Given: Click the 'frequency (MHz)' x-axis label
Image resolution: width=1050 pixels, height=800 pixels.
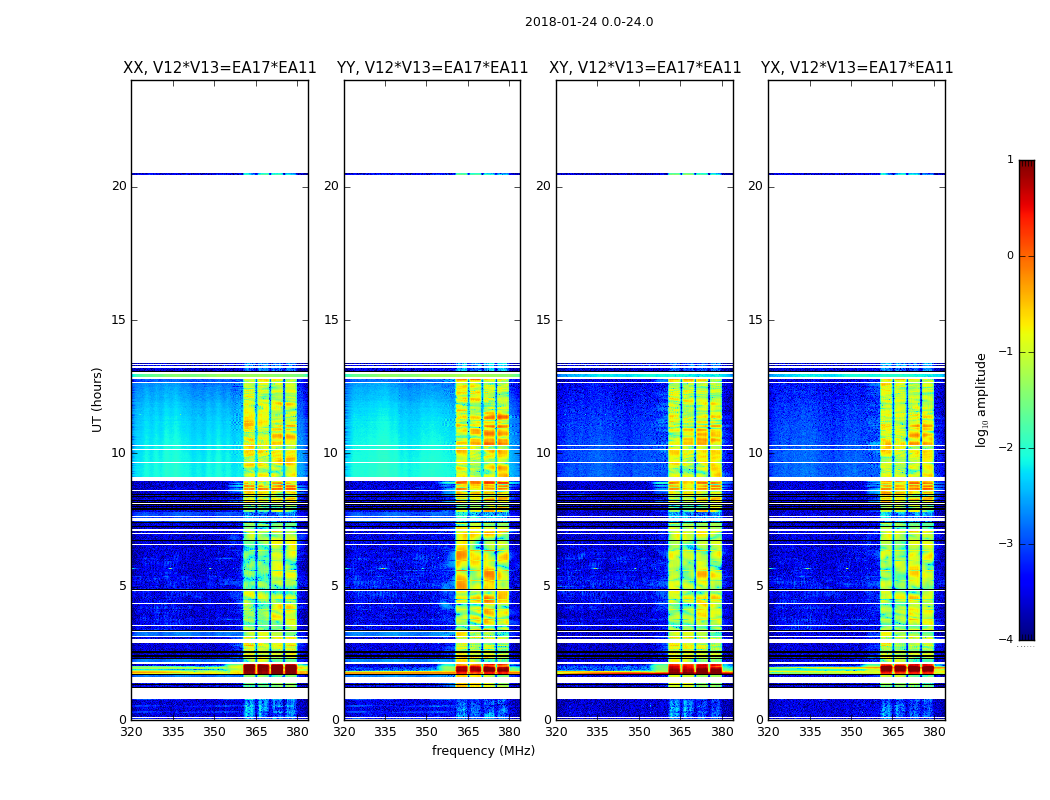Looking at the screenshot, I should (483, 751).
